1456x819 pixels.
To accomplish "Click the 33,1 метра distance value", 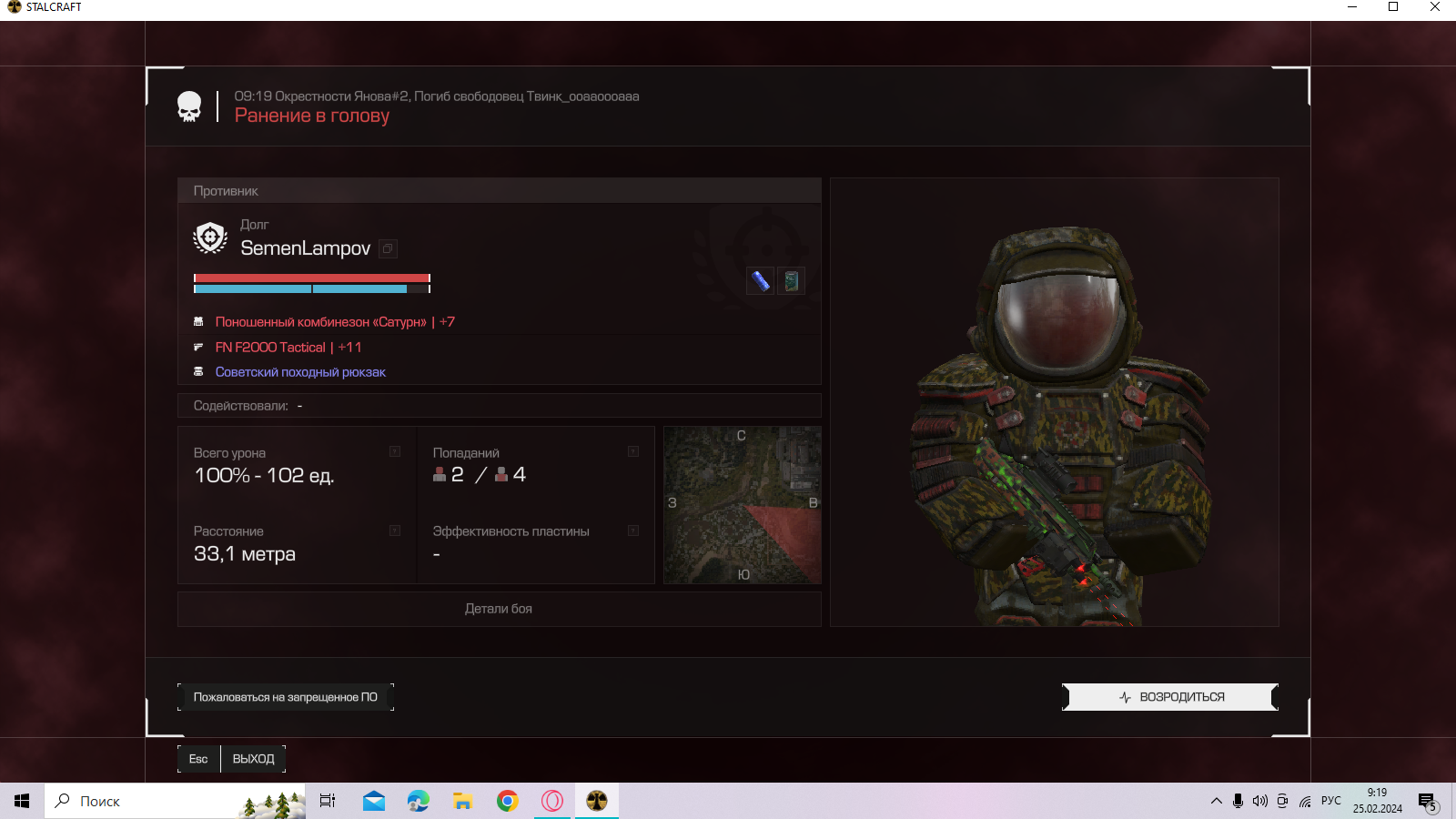I will [245, 553].
